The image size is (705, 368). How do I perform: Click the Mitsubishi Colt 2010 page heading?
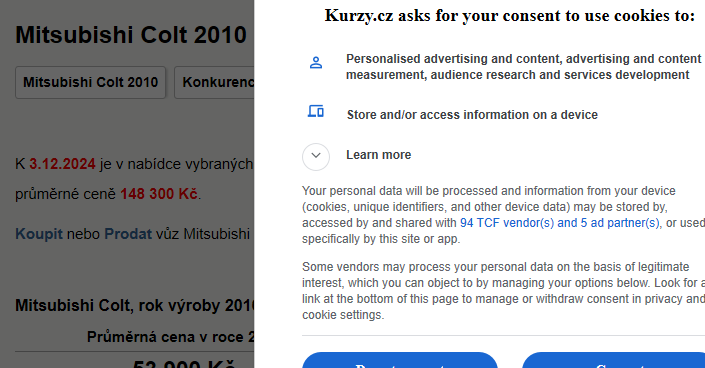[131, 35]
